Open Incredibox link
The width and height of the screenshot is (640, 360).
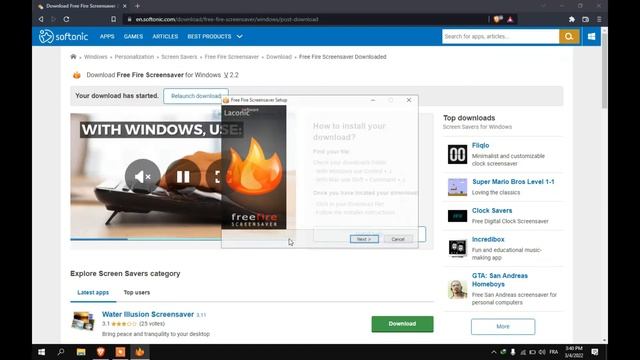pos(488,239)
